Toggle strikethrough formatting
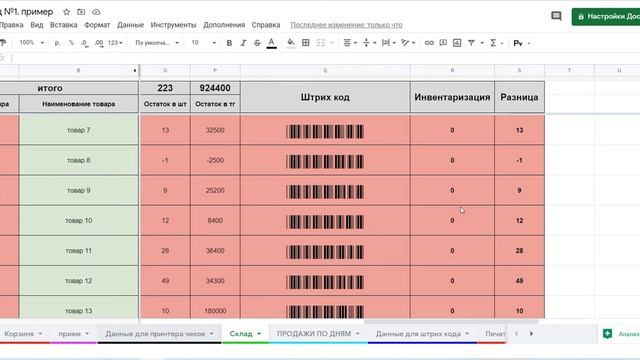This screenshot has width=640, height=360. click(x=257, y=42)
